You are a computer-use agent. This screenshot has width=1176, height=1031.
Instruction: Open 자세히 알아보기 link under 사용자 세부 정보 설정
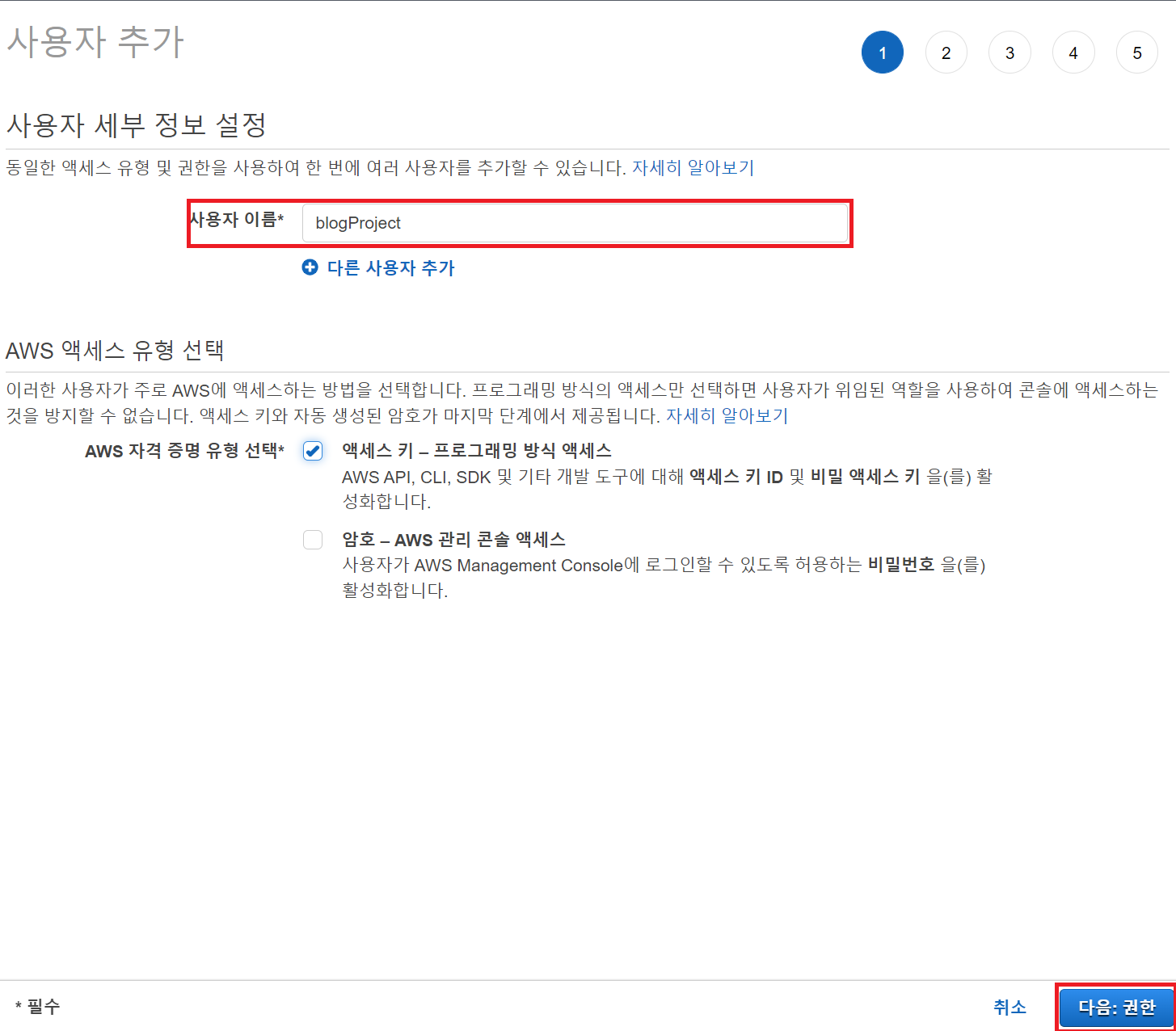click(693, 168)
